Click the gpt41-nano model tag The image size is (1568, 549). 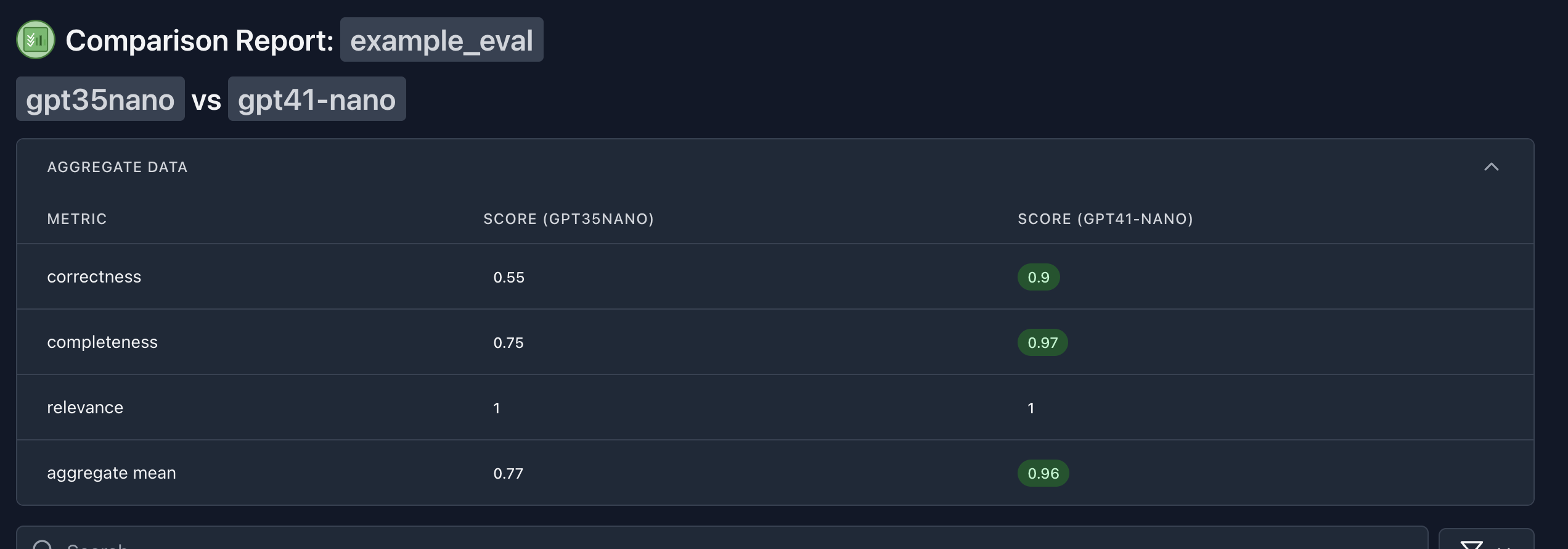[317, 99]
